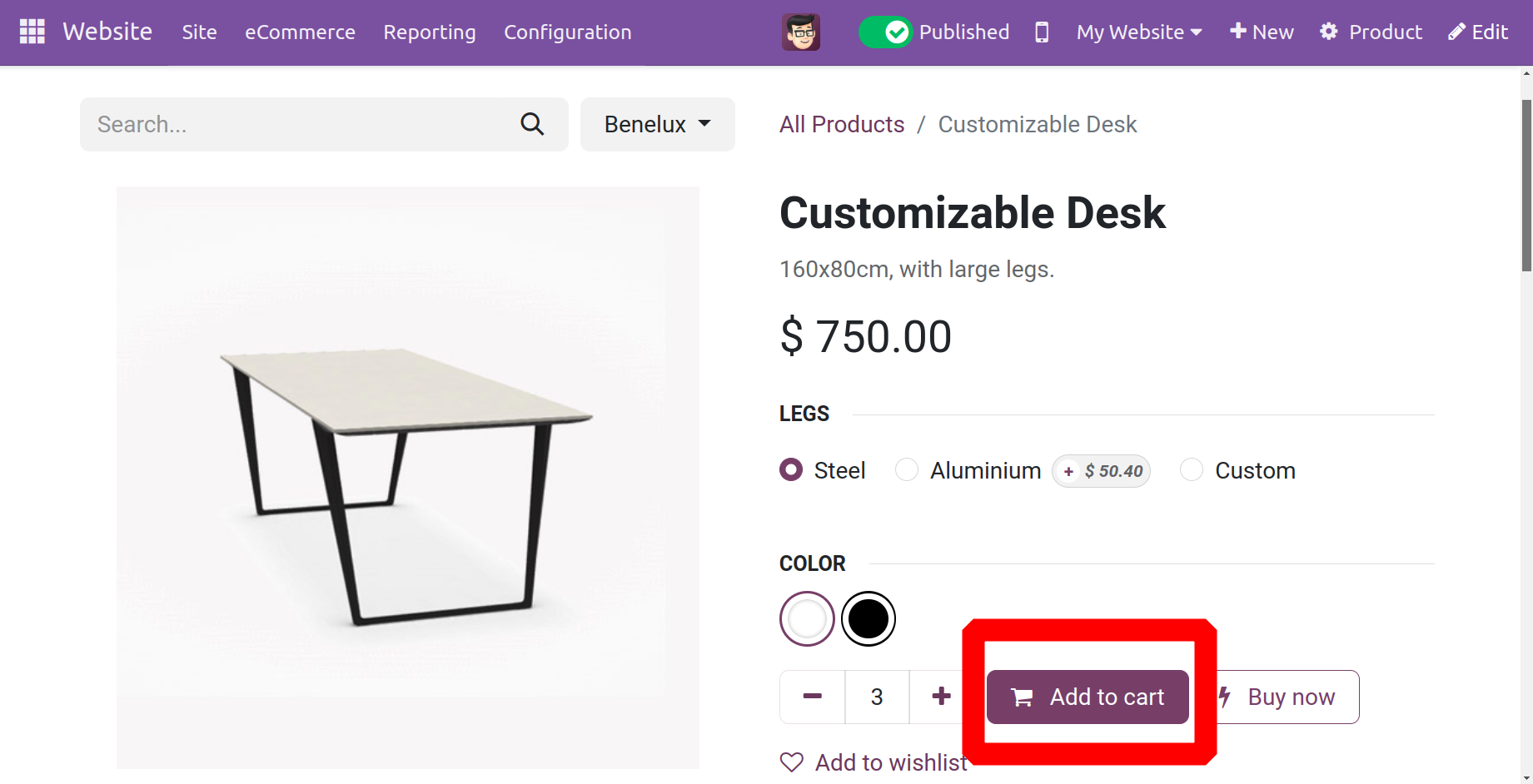
Task: Click the minus quantity icon
Action: 813,697
